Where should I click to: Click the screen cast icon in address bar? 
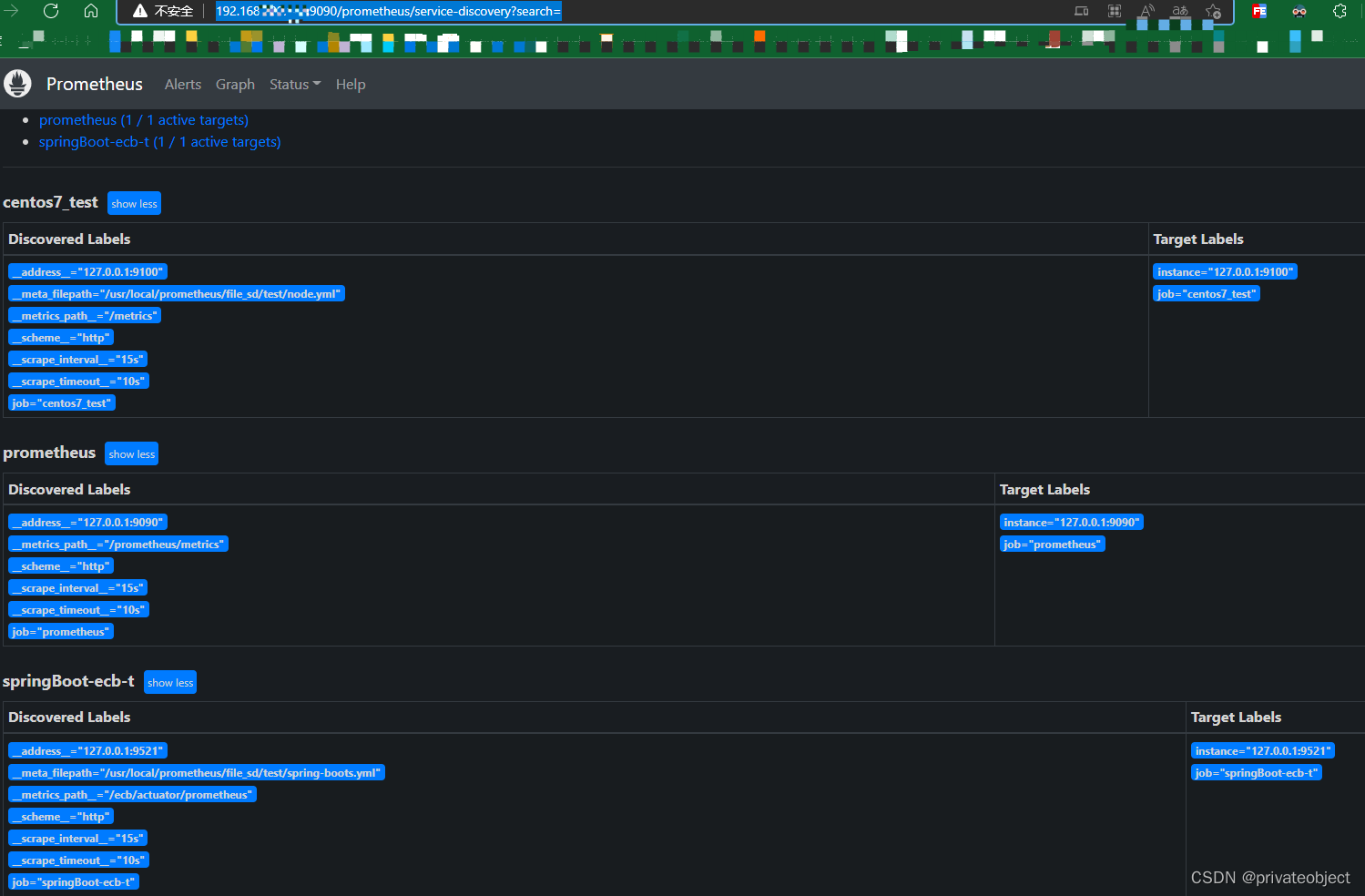[1082, 11]
